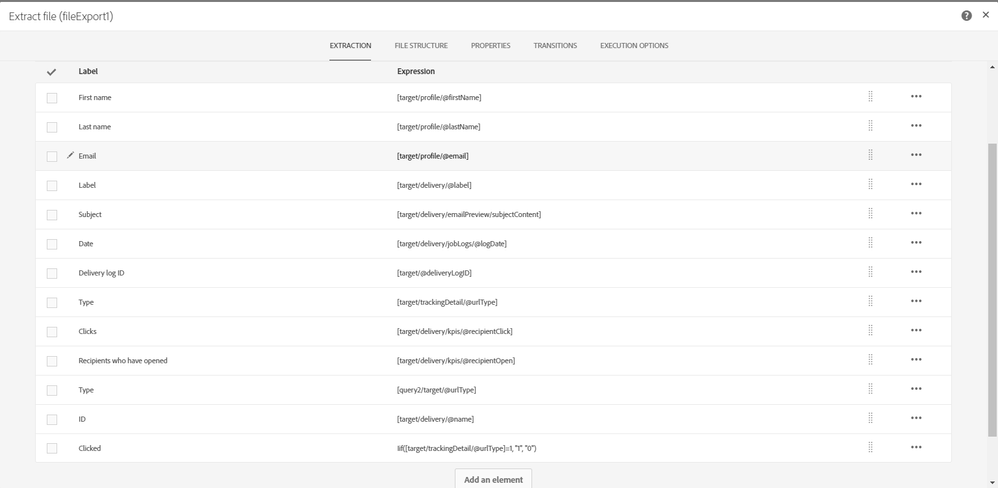The width and height of the screenshot is (998, 488).
Task: Click the help question mark icon
Action: (x=966, y=16)
